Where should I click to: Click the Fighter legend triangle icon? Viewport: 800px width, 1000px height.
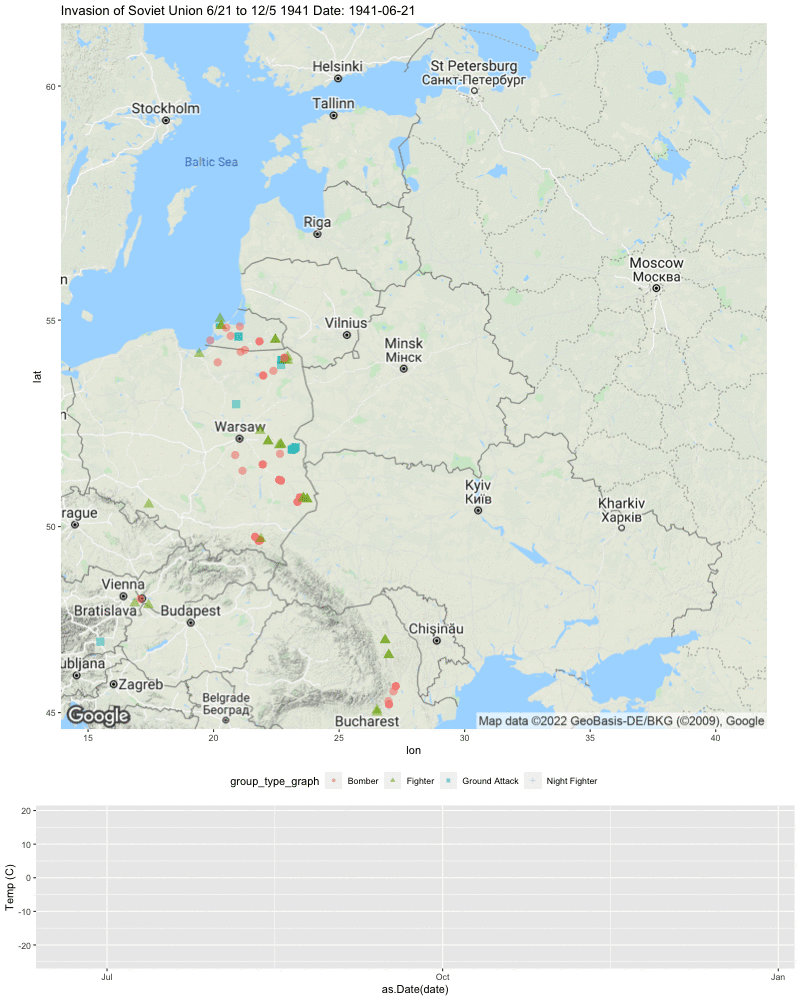pyautogui.click(x=392, y=781)
